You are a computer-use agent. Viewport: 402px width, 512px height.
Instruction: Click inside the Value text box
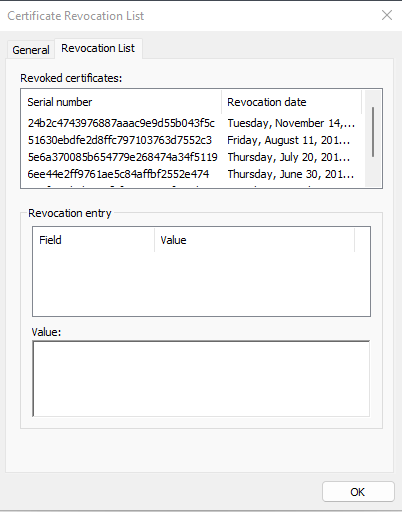click(x=201, y=379)
